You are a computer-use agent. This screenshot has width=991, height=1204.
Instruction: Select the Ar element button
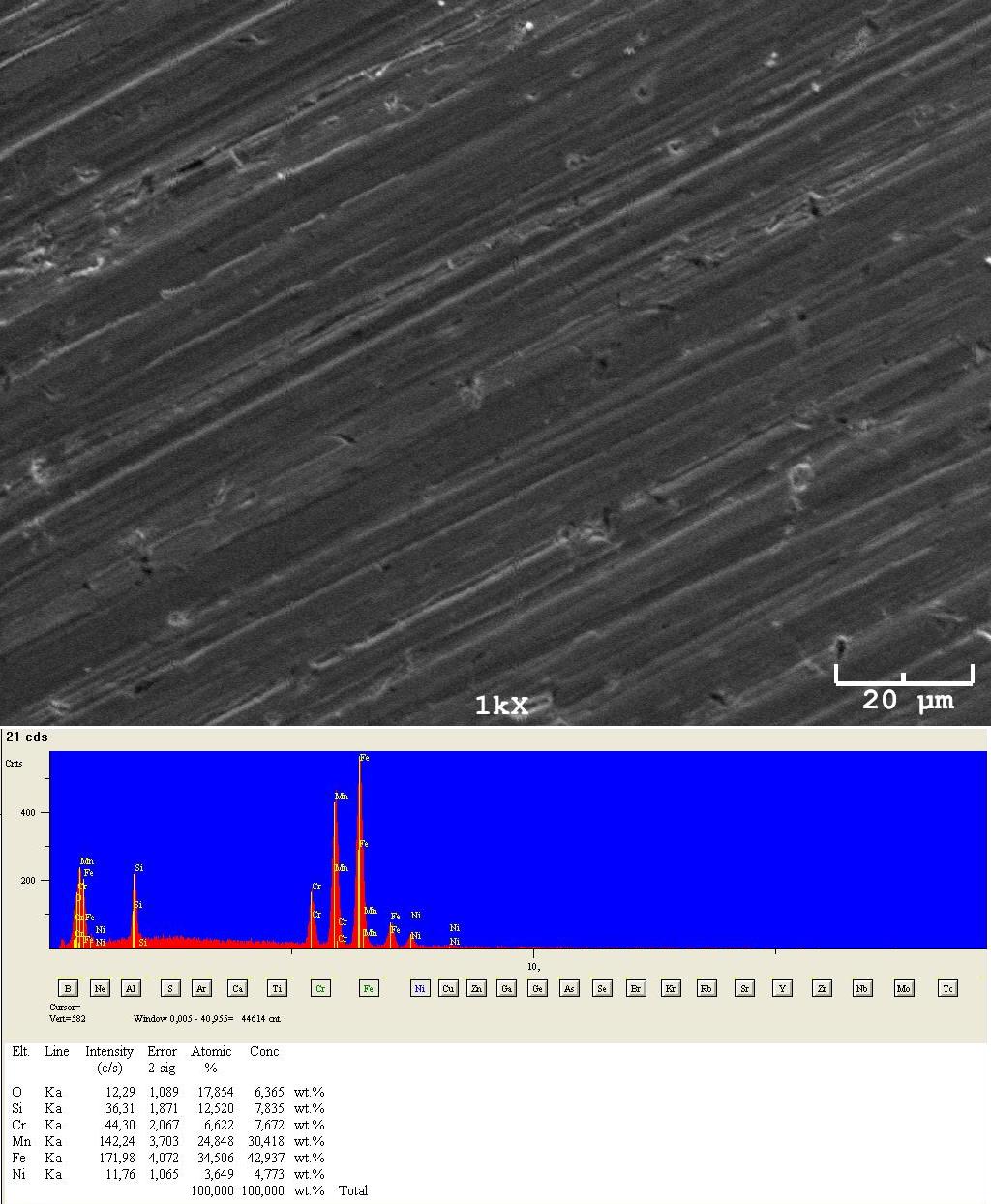[201, 988]
